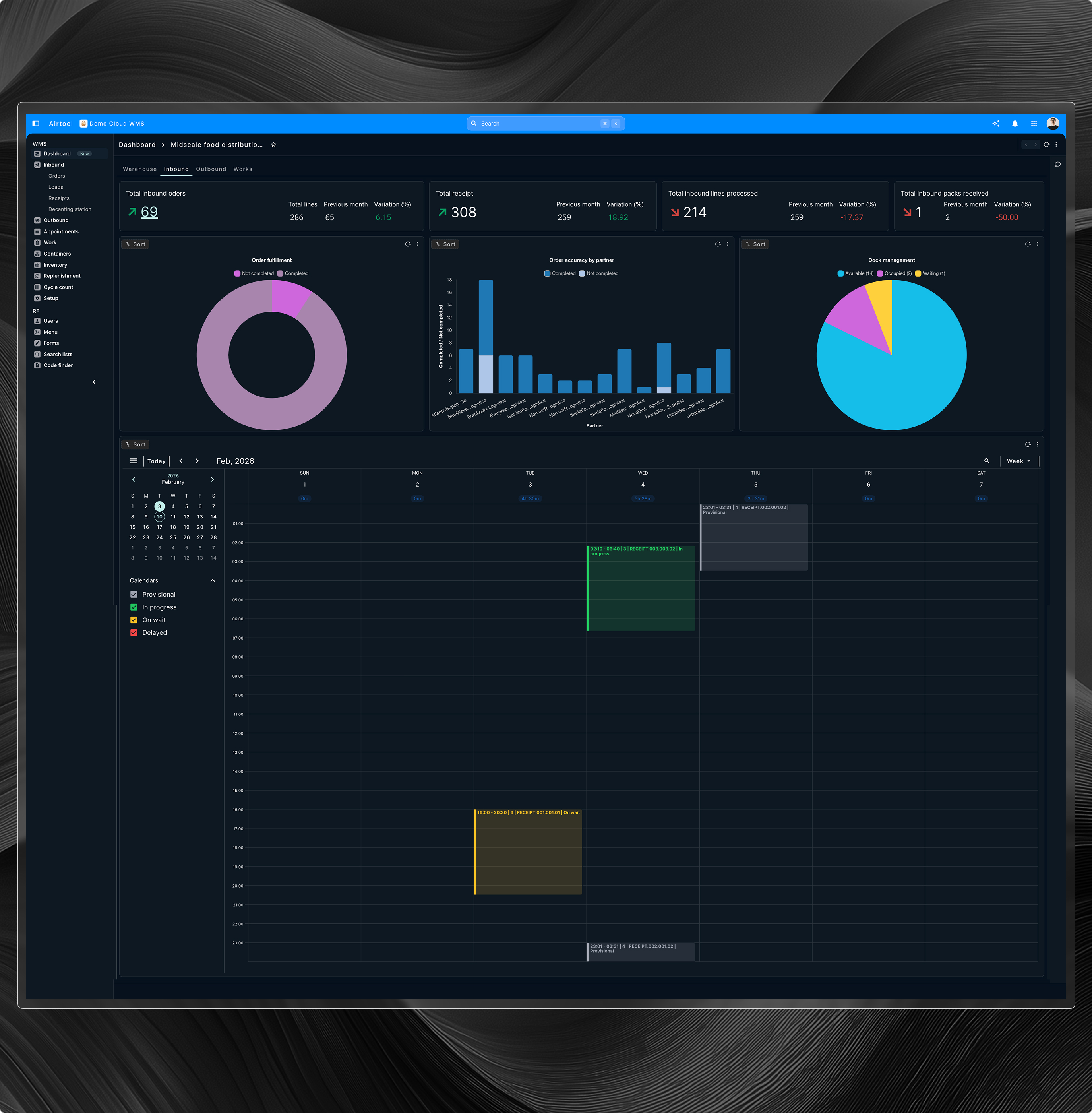Open Dock management chart options menu
The width and height of the screenshot is (1092, 1113).
click(1038, 244)
